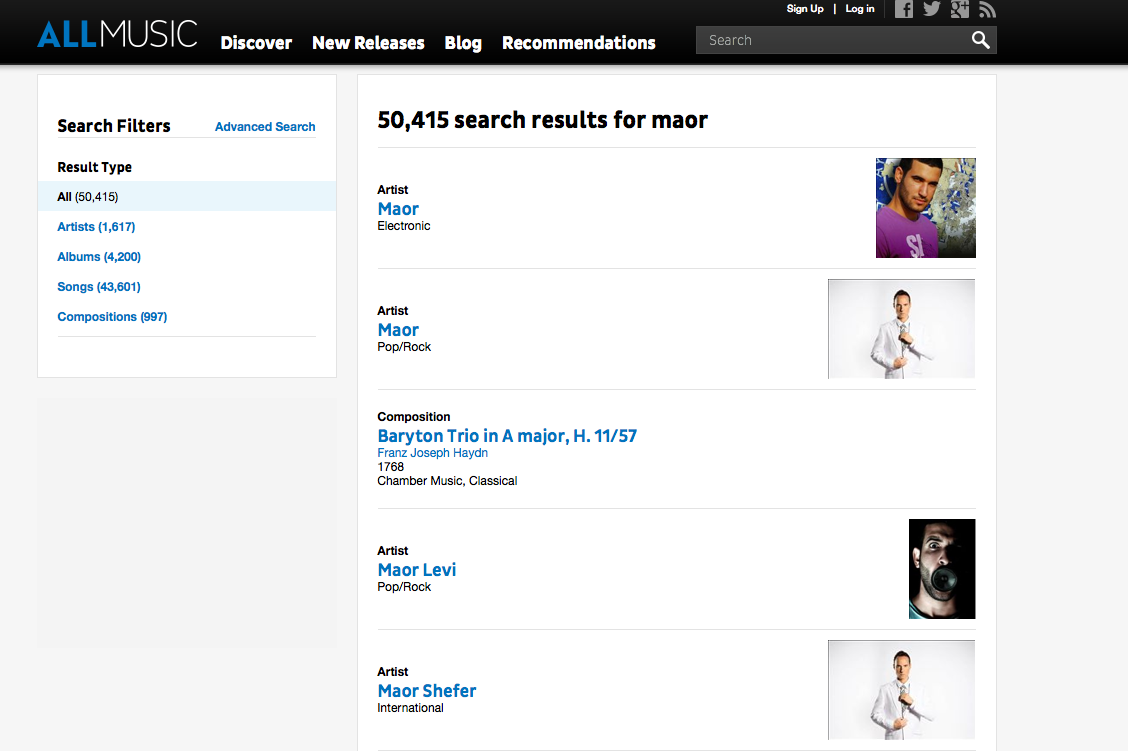
Task: Click in the Search text field
Action: coord(830,40)
